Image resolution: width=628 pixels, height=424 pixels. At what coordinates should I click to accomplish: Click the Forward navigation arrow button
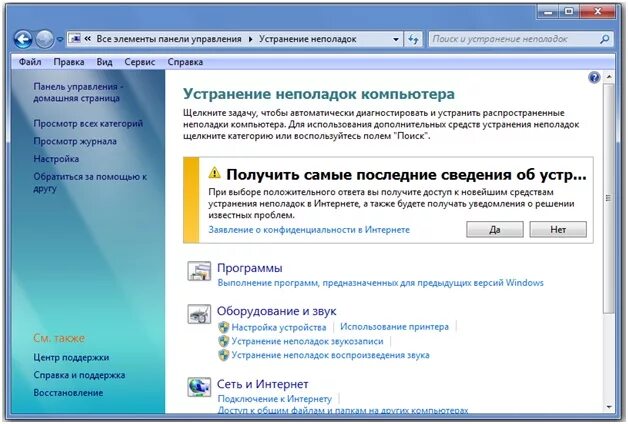tap(44, 39)
